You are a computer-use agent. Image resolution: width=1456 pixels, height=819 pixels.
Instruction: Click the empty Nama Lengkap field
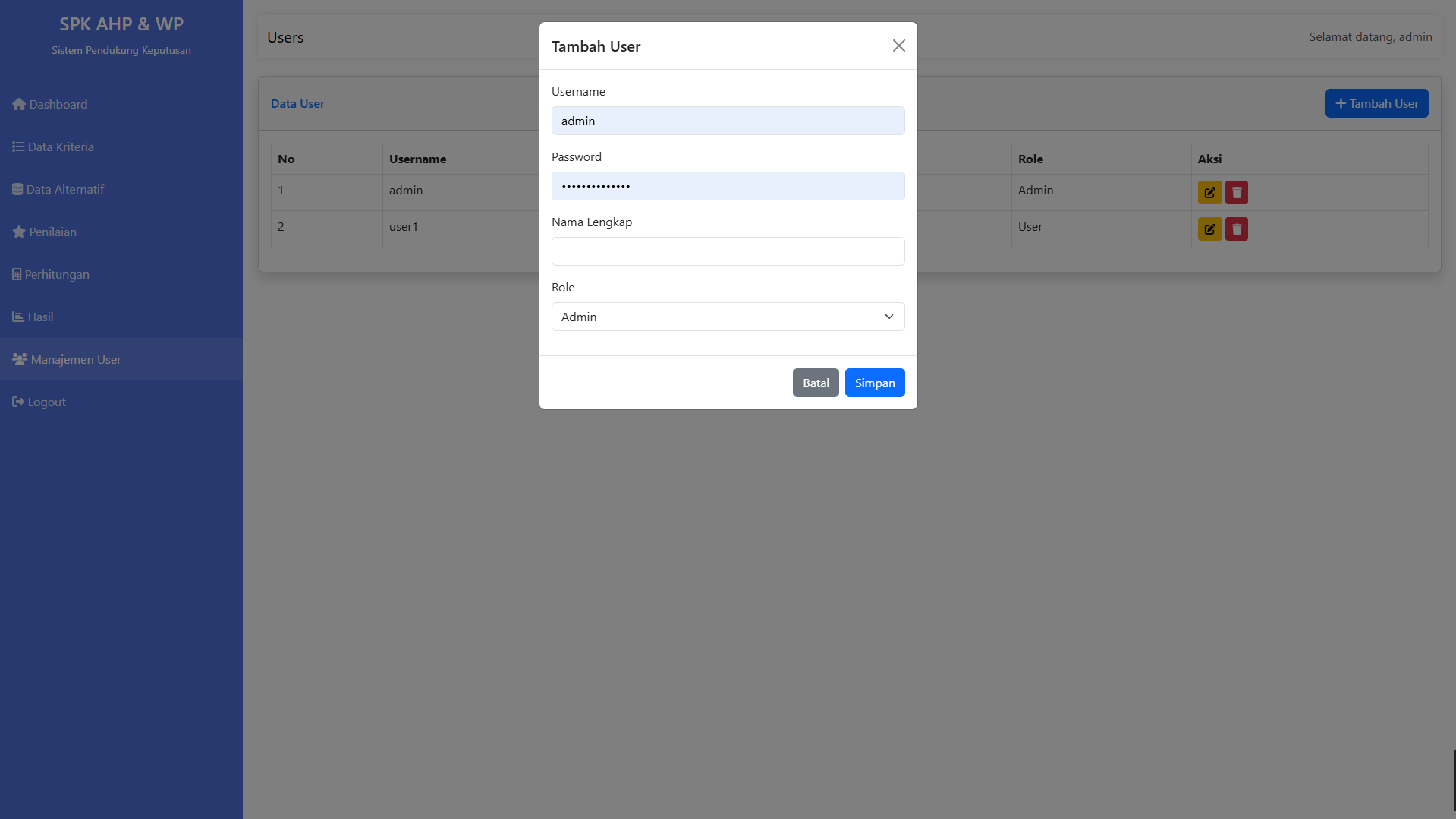tap(728, 251)
